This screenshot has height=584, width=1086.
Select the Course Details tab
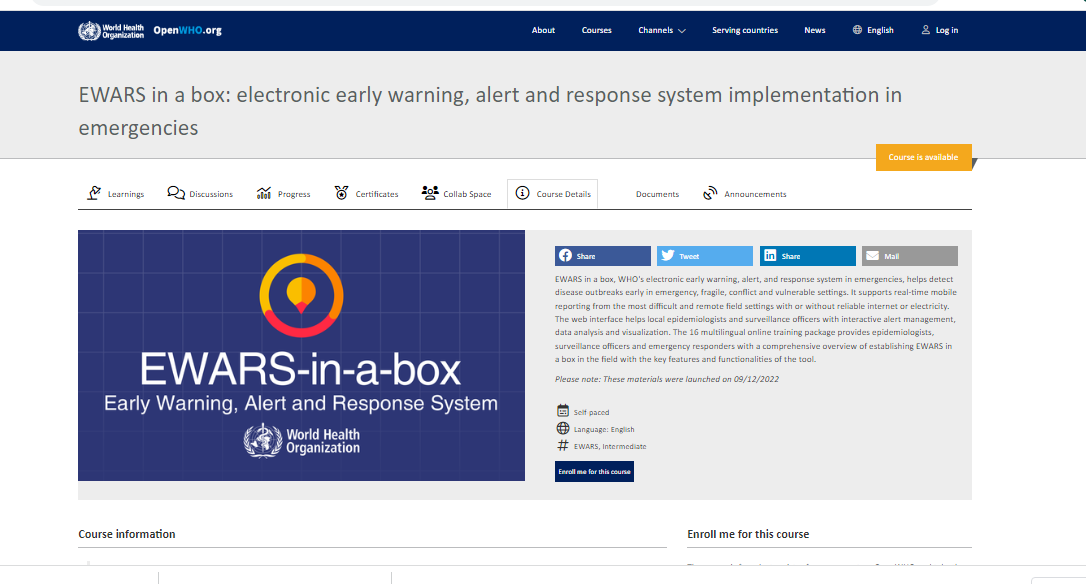pos(553,194)
